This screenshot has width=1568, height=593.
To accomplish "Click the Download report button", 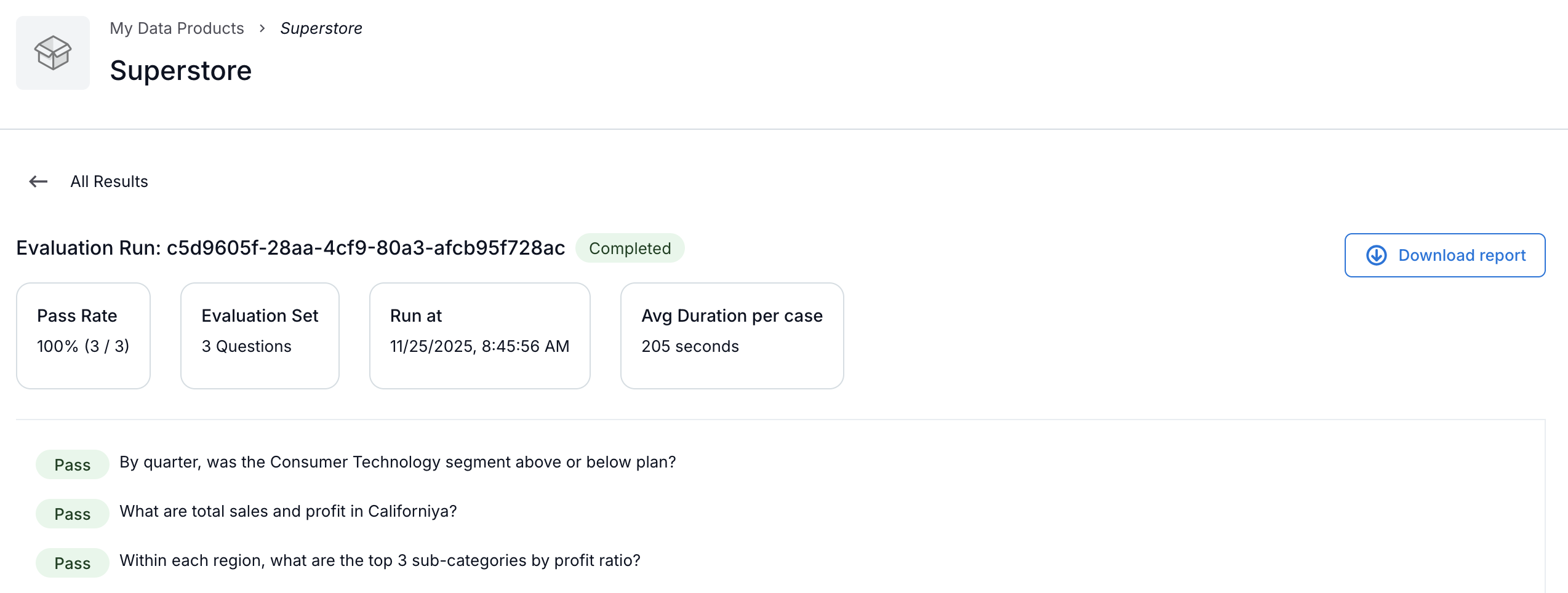I will (x=1444, y=255).
